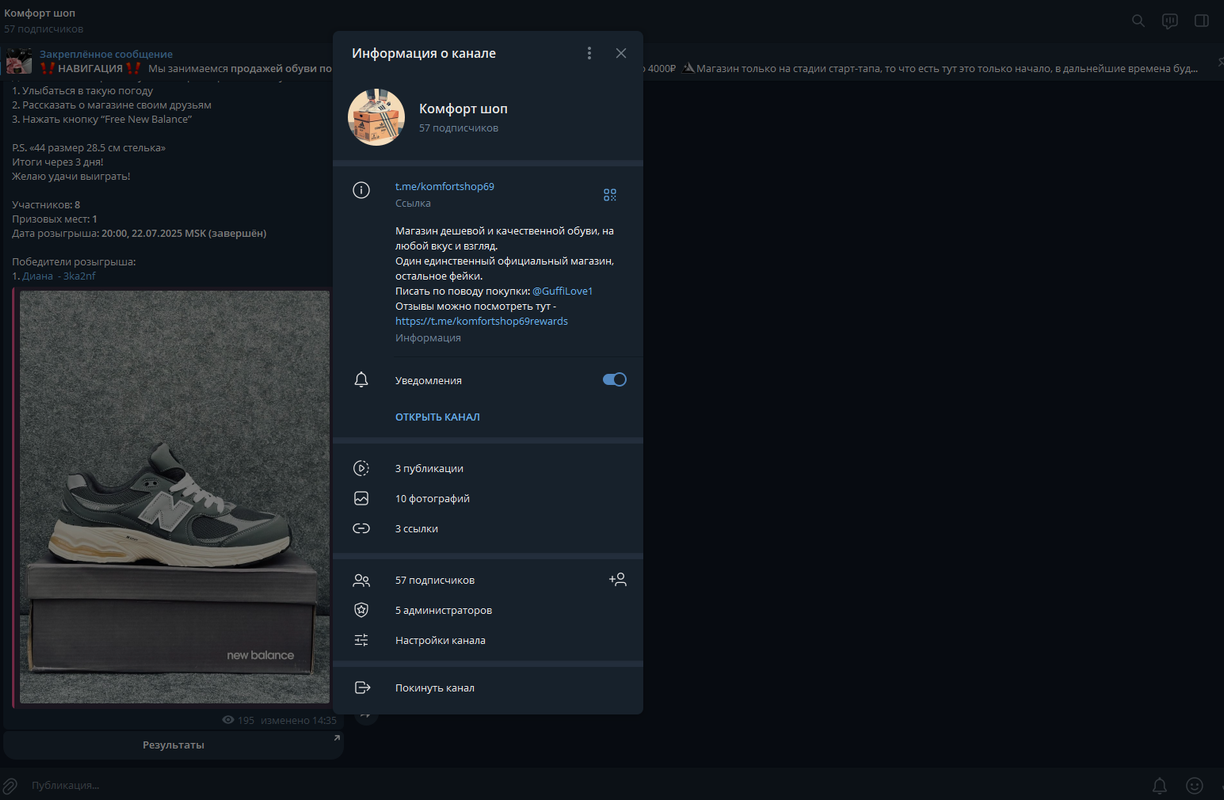Viewport: 1224px width, 800px height.
Task: Open channel comments icon in top bar
Action: pos(1170,20)
